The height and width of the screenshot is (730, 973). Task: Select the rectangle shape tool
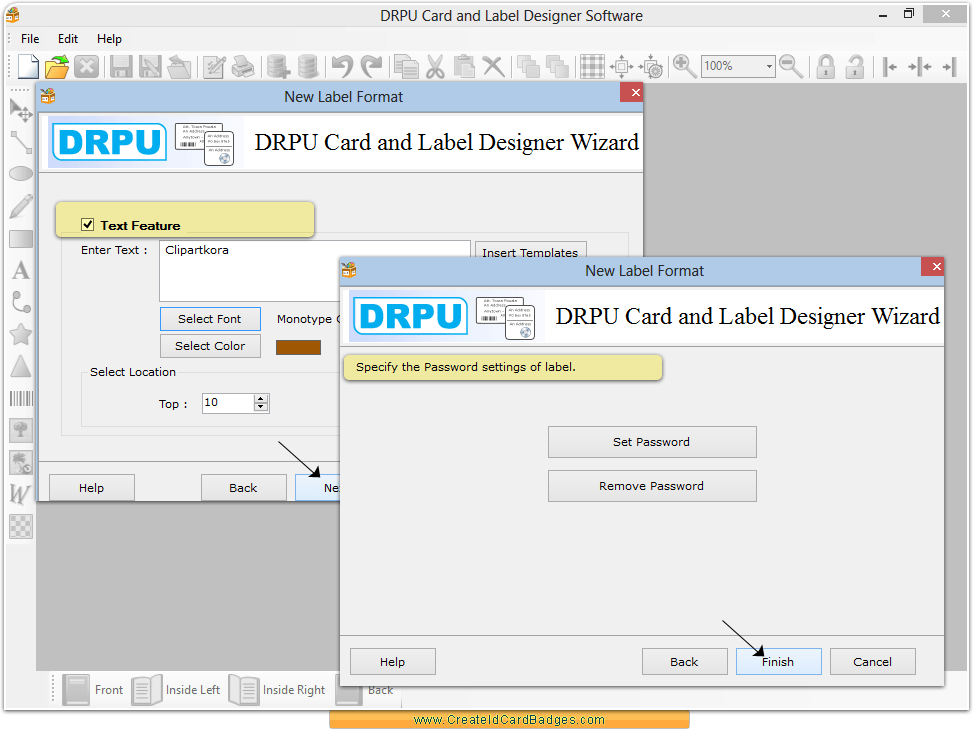tap(21, 239)
